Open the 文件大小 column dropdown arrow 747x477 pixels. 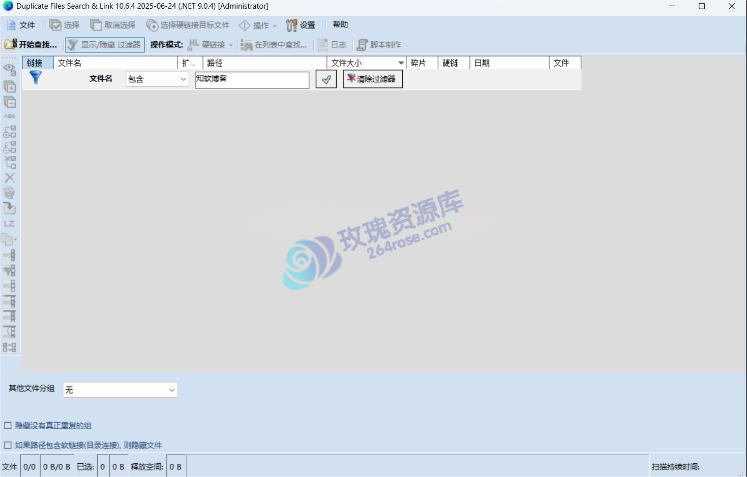[x=401, y=63]
